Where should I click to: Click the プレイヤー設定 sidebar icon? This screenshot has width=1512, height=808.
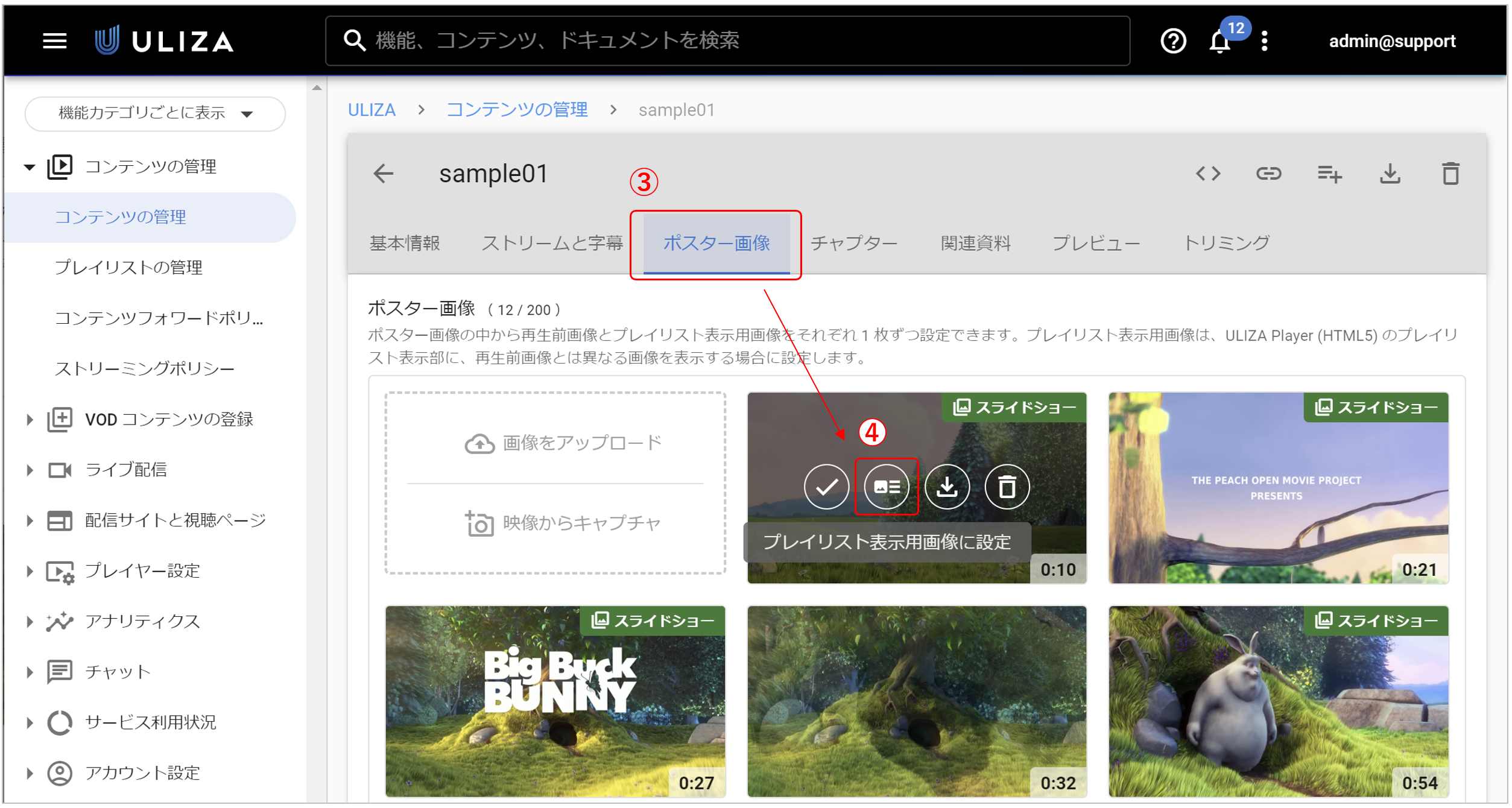[x=60, y=571]
